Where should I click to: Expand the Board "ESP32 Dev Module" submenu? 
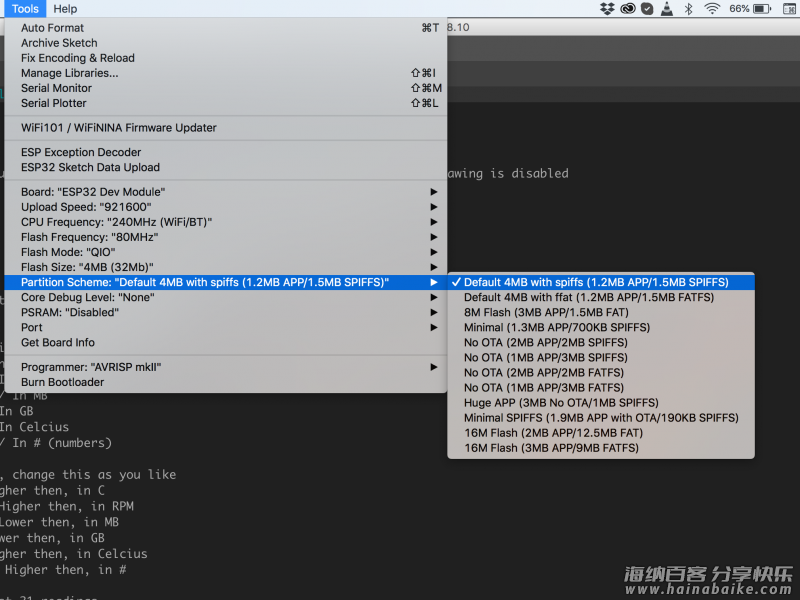click(226, 192)
